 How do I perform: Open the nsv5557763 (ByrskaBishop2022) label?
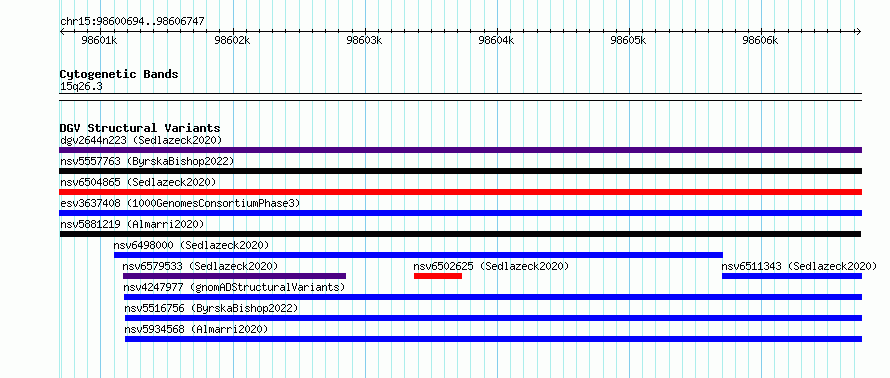pos(147,161)
